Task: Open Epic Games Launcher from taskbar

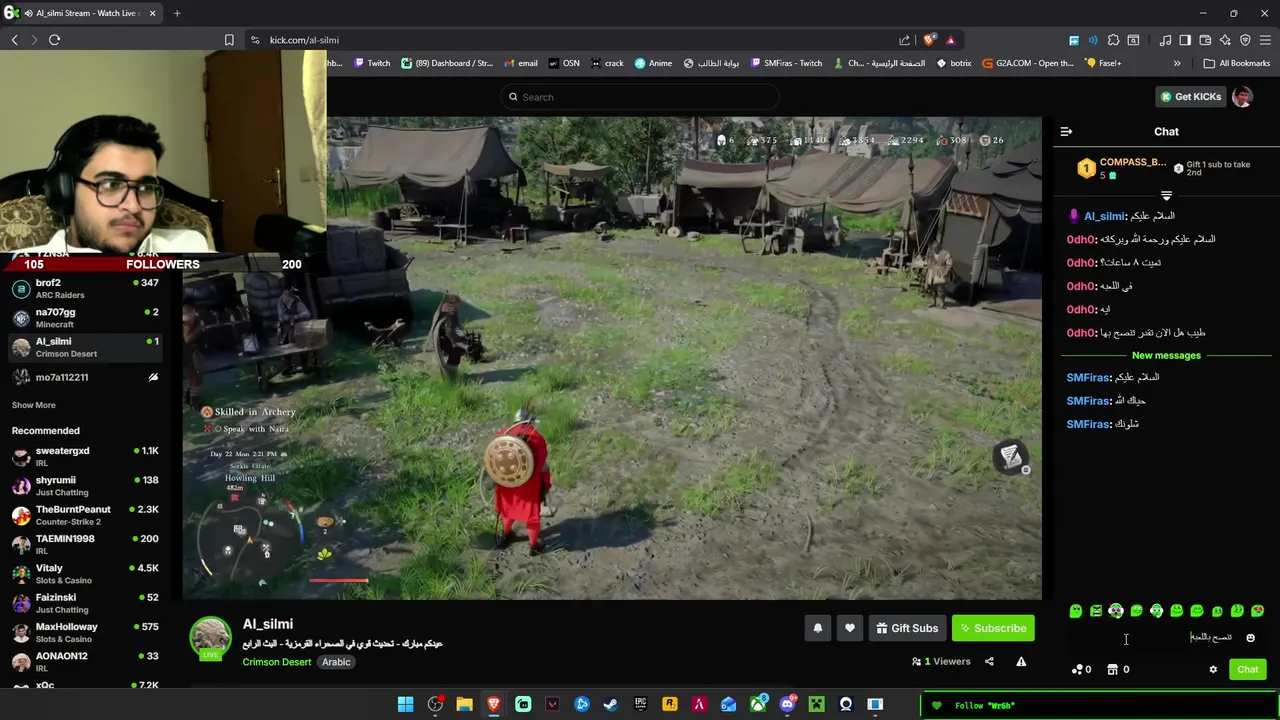Action: (x=640, y=705)
